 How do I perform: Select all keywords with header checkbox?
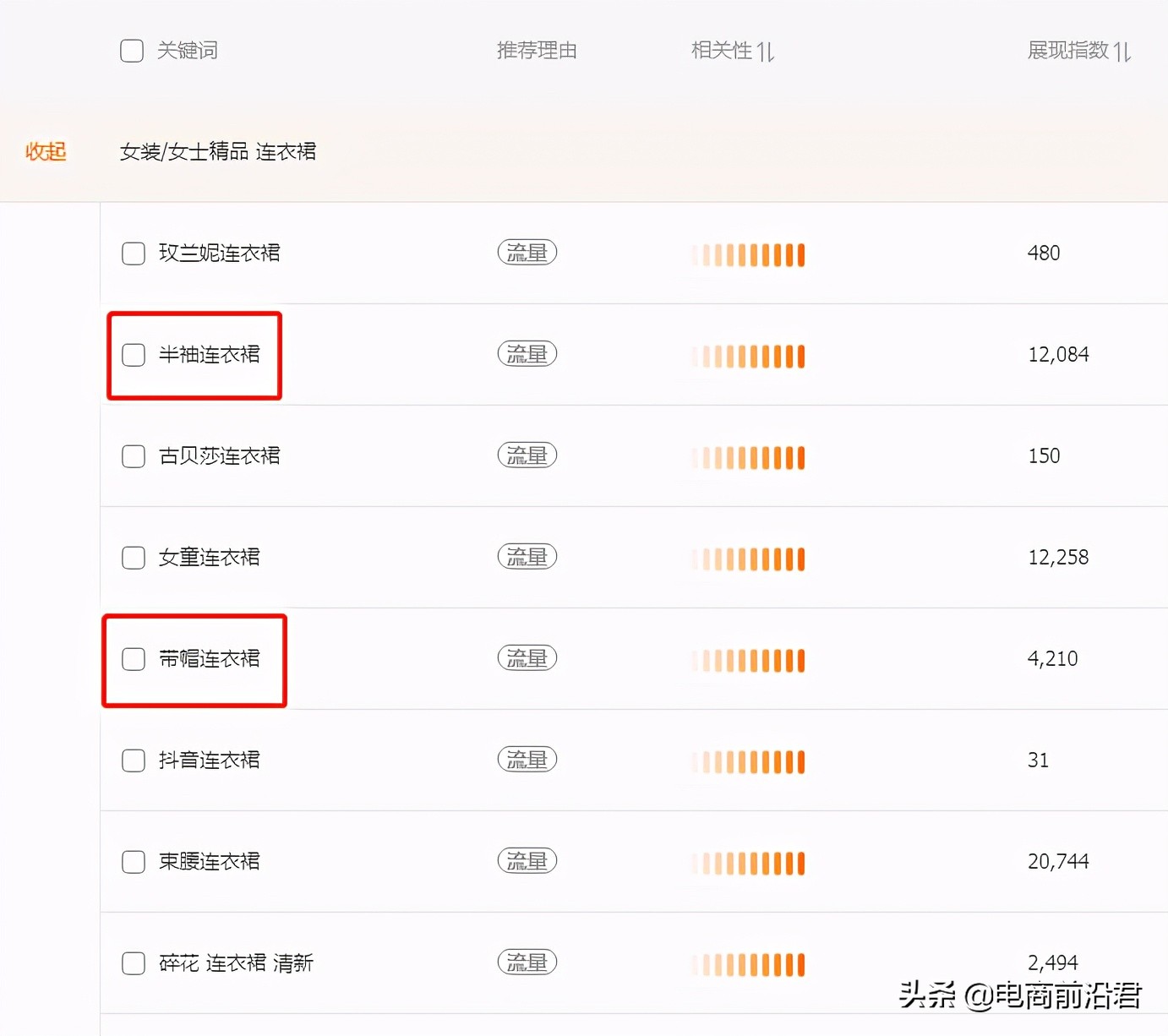tap(132, 51)
